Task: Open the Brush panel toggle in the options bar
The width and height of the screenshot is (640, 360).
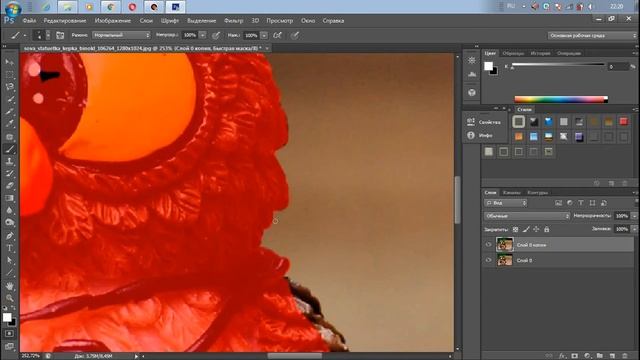Action: pos(60,36)
